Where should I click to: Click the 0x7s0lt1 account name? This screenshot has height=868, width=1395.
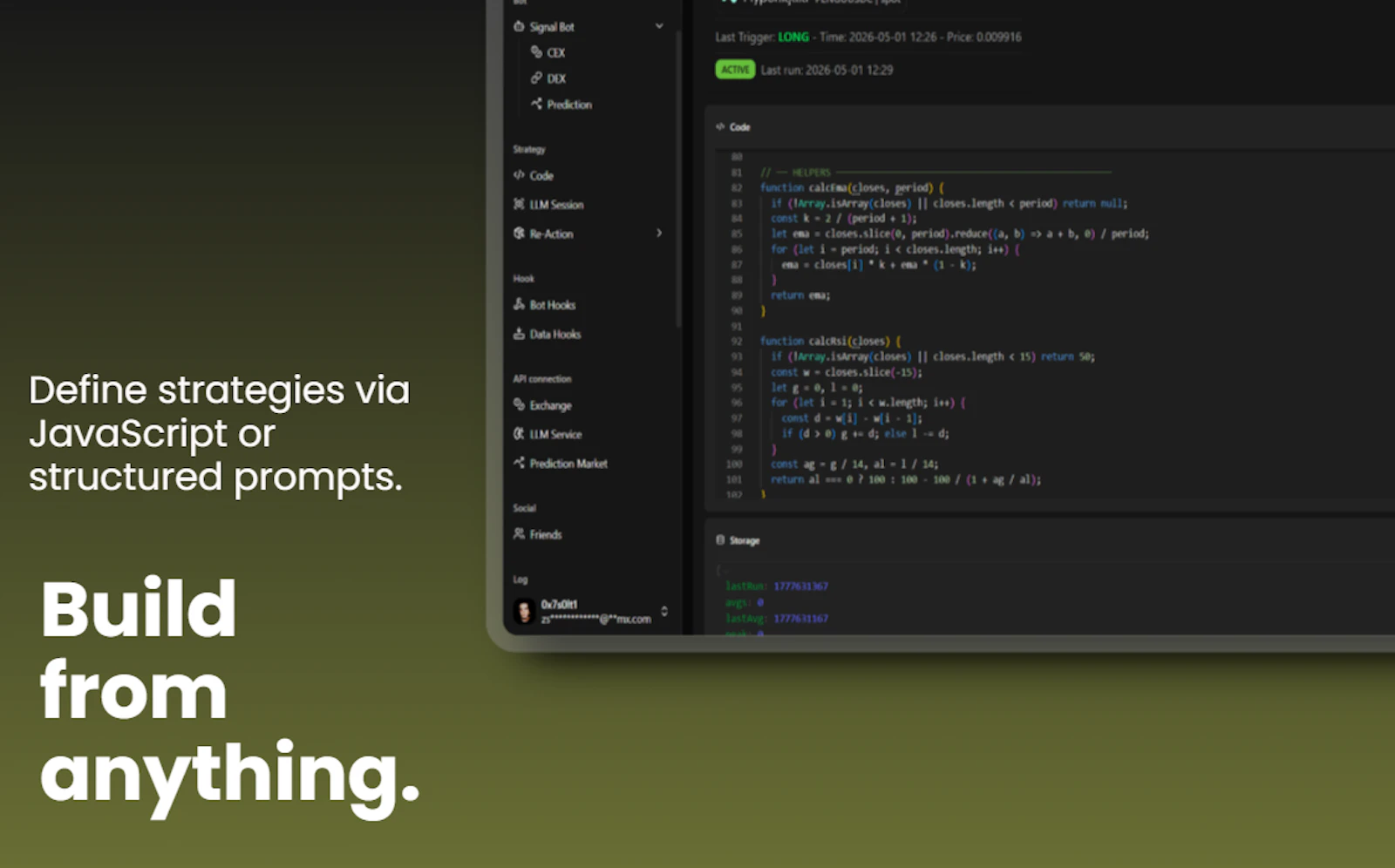point(559,605)
